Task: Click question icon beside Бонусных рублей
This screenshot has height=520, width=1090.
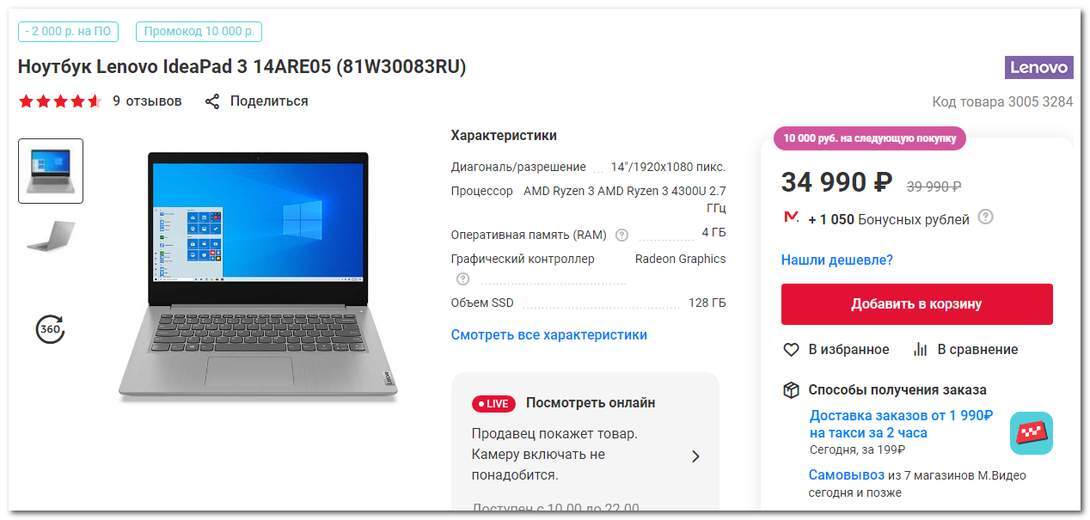Action: (x=985, y=217)
